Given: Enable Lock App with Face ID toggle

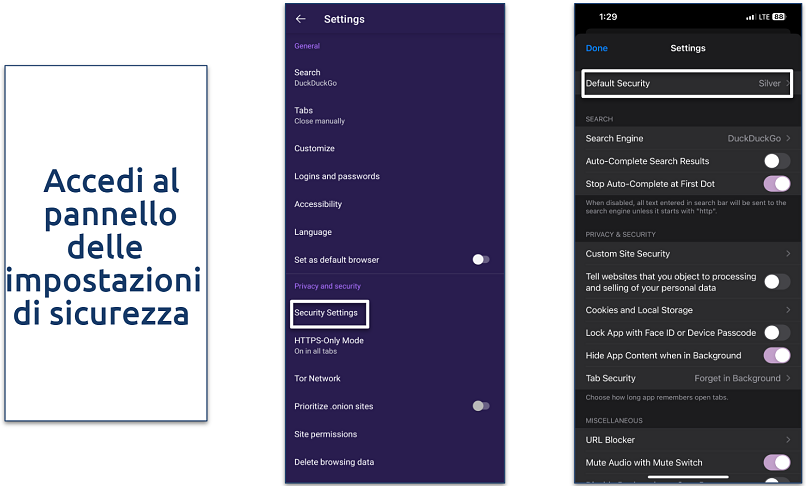Looking at the screenshot, I should (x=776, y=333).
